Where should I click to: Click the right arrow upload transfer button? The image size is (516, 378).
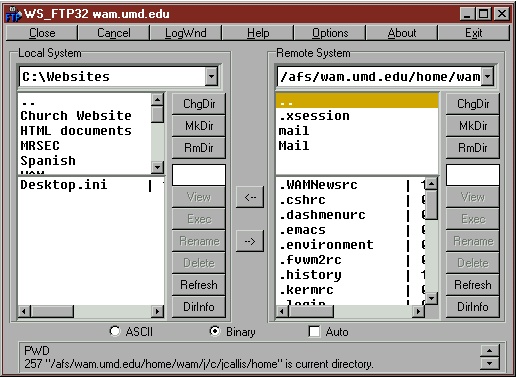coord(250,241)
